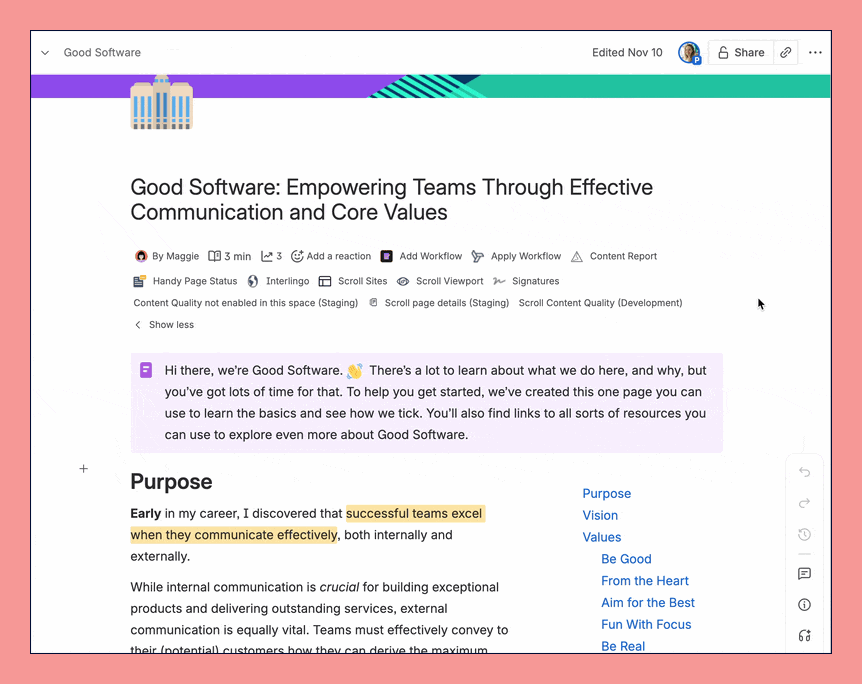Copy the page link via the link icon
Image resolution: width=862 pixels, height=684 pixels.
[786, 52]
